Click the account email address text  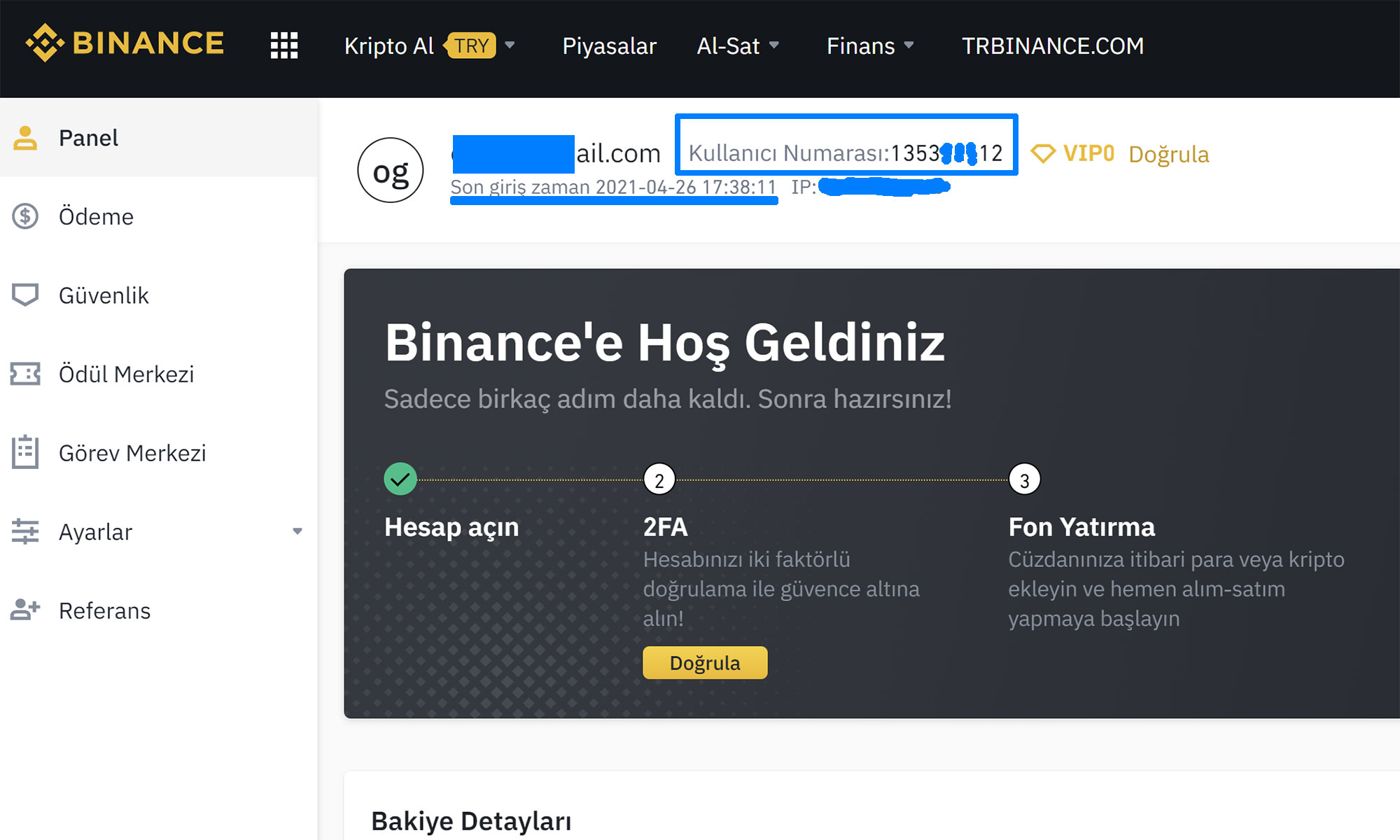tap(556, 153)
